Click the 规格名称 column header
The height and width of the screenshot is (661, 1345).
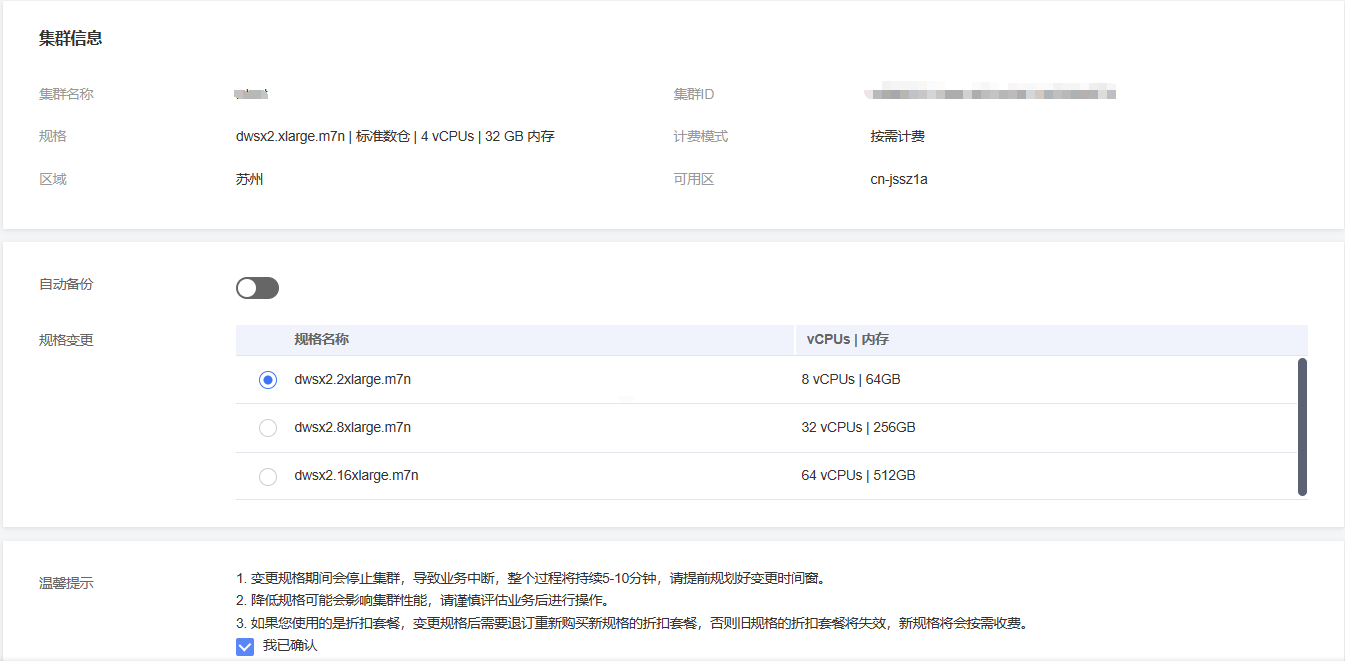click(321, 340)
